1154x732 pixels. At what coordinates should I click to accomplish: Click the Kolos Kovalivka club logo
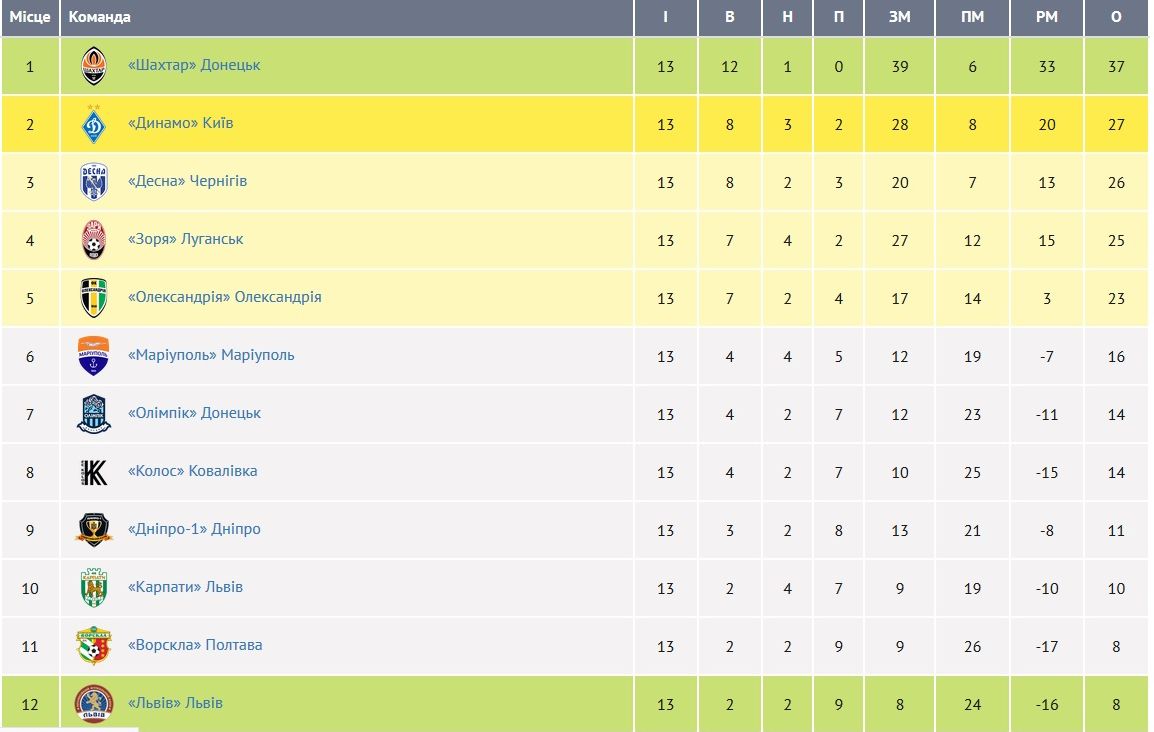click(x=94, y=472)
